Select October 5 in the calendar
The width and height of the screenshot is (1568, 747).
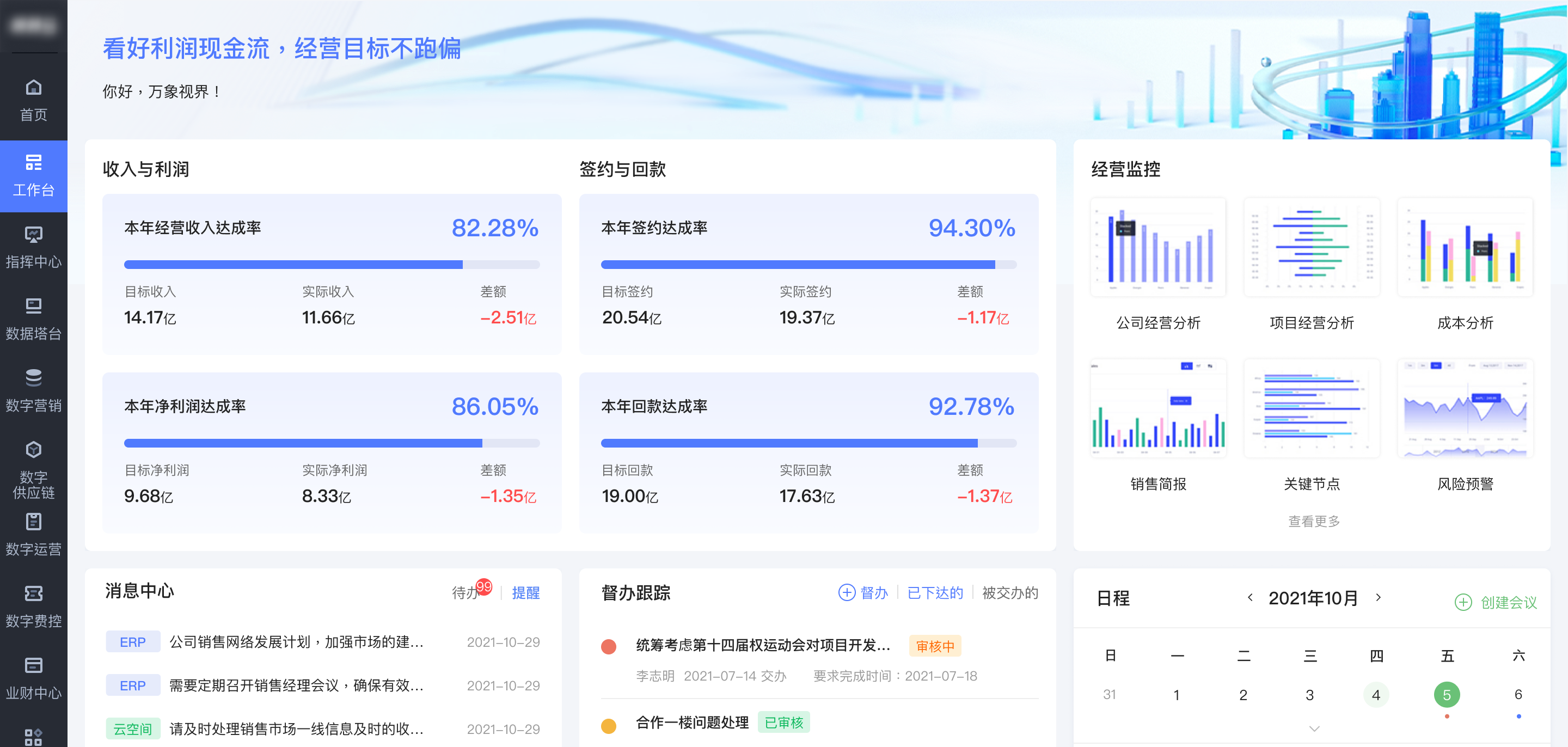point(1447,695)
